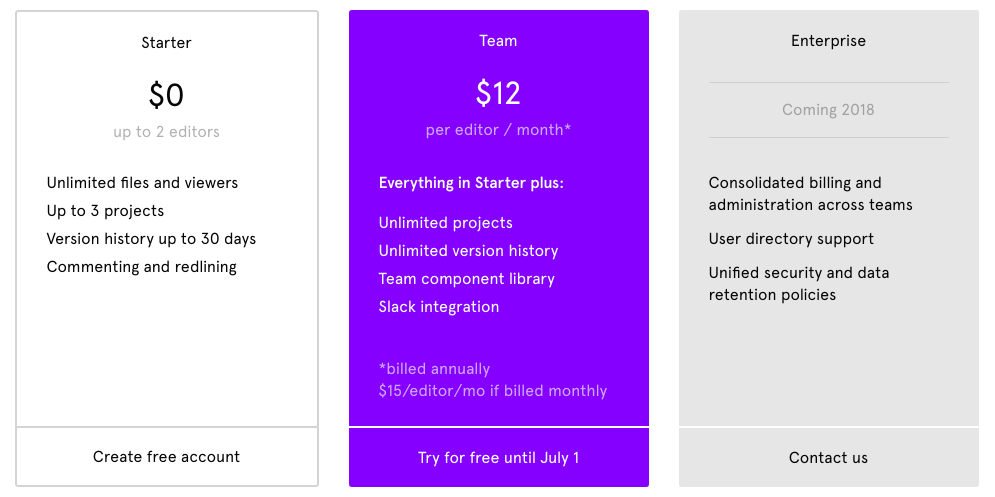Viewport: 995px width, 497px height.
Task: Click 'Version history up to 30 days'
Action: (x=151, y=239)
